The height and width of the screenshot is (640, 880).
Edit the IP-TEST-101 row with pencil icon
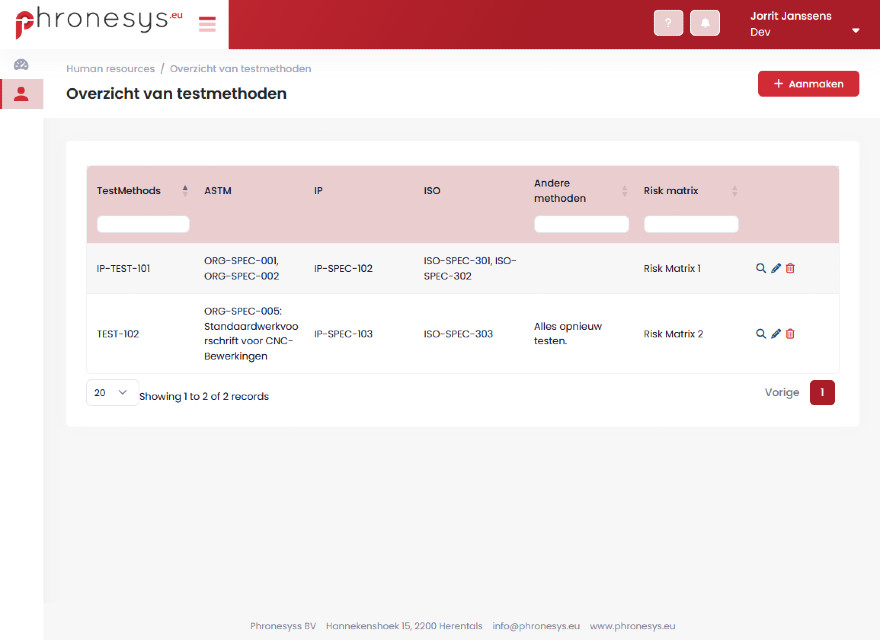[x=776, y=268]
